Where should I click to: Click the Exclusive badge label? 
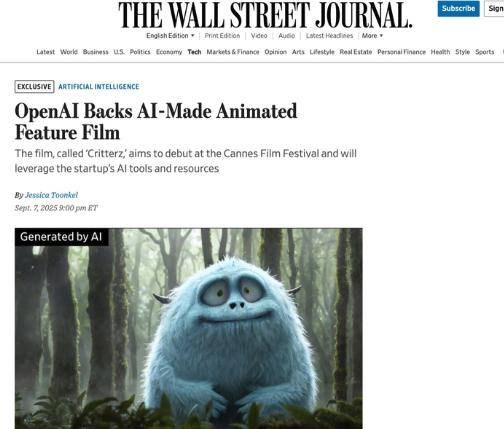pyautogui.click(x=34, y=87)
